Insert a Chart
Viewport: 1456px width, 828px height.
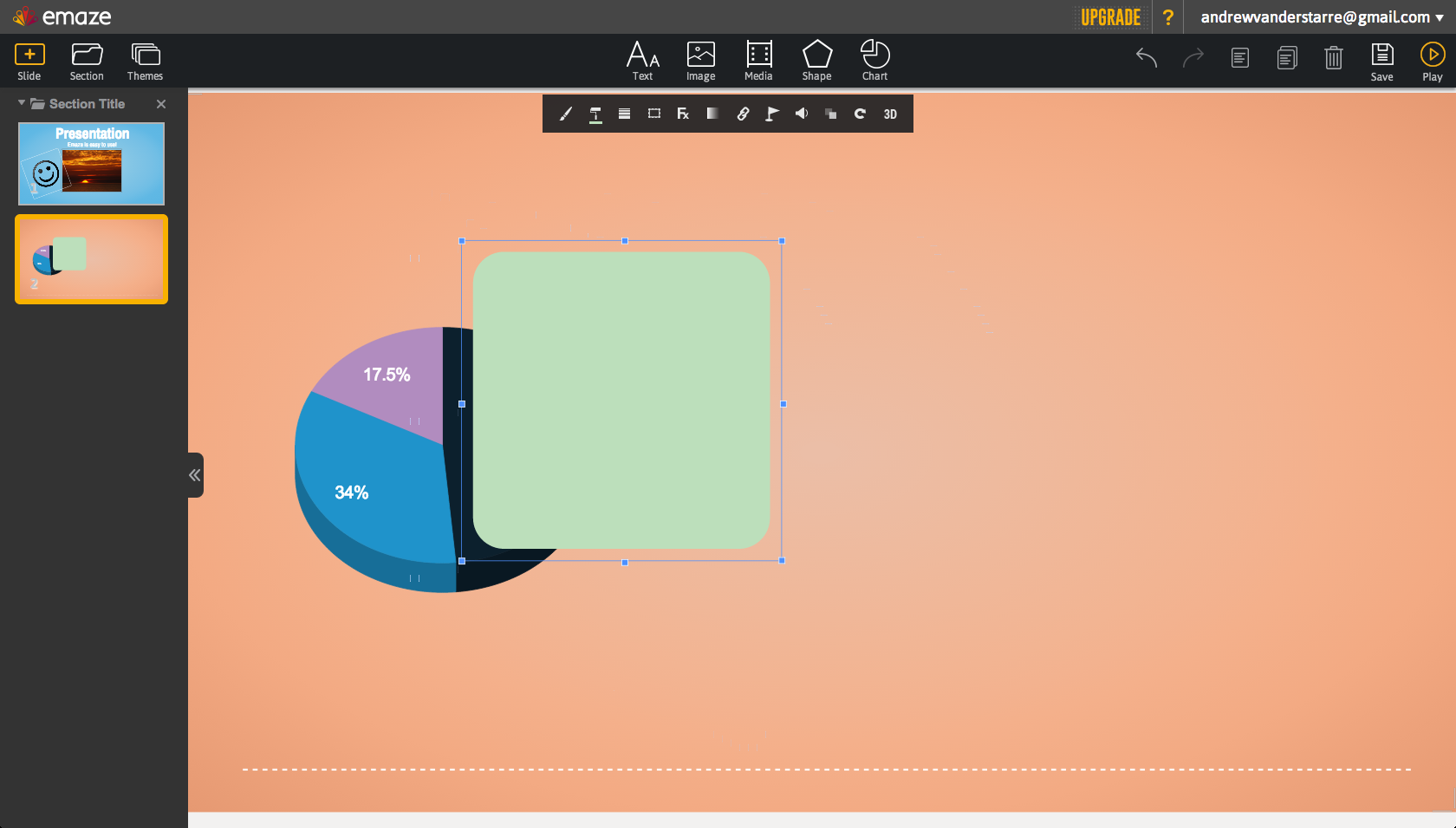coord(874,62)
